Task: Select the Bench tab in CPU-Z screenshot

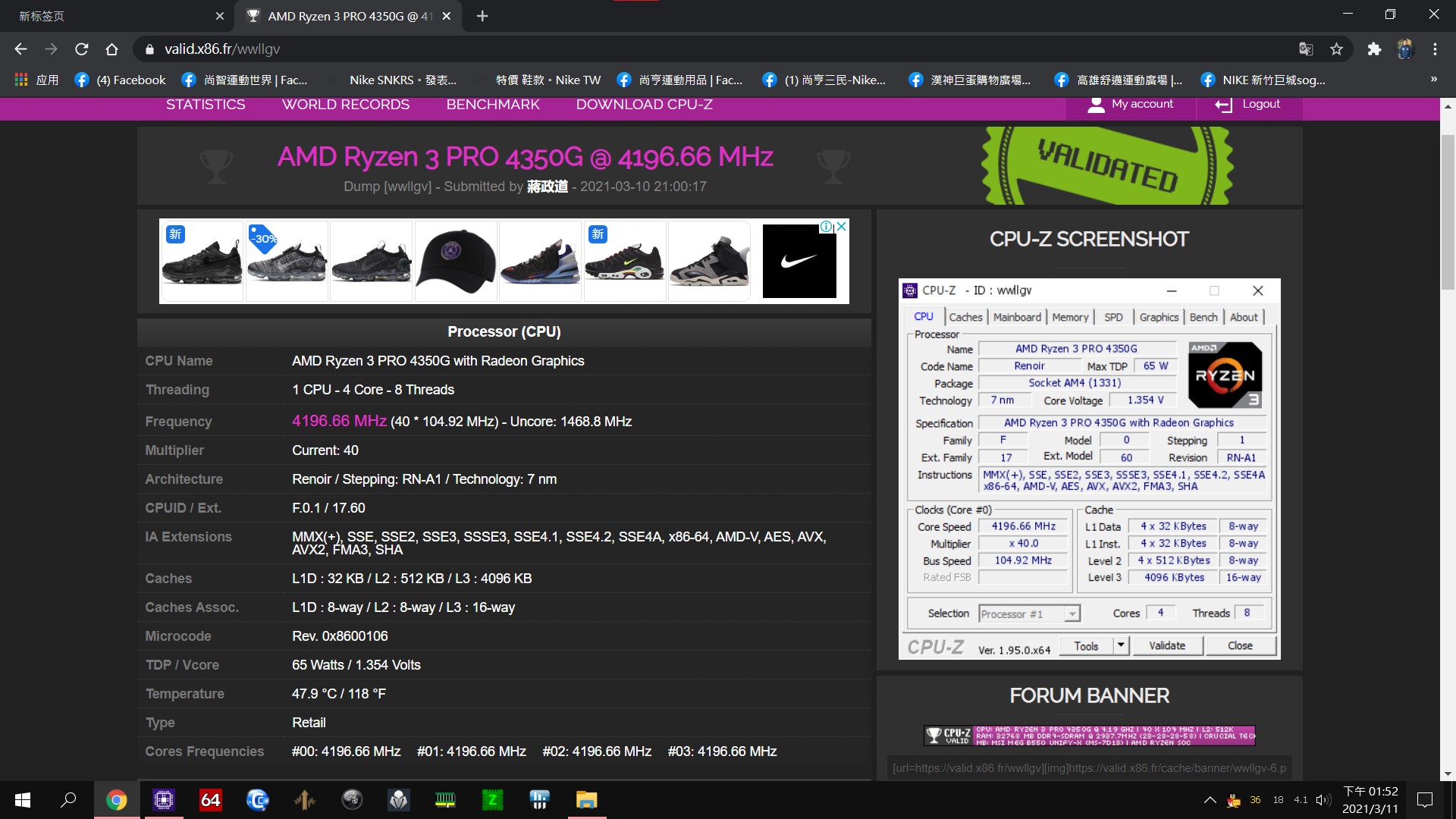Action: 1203,317
